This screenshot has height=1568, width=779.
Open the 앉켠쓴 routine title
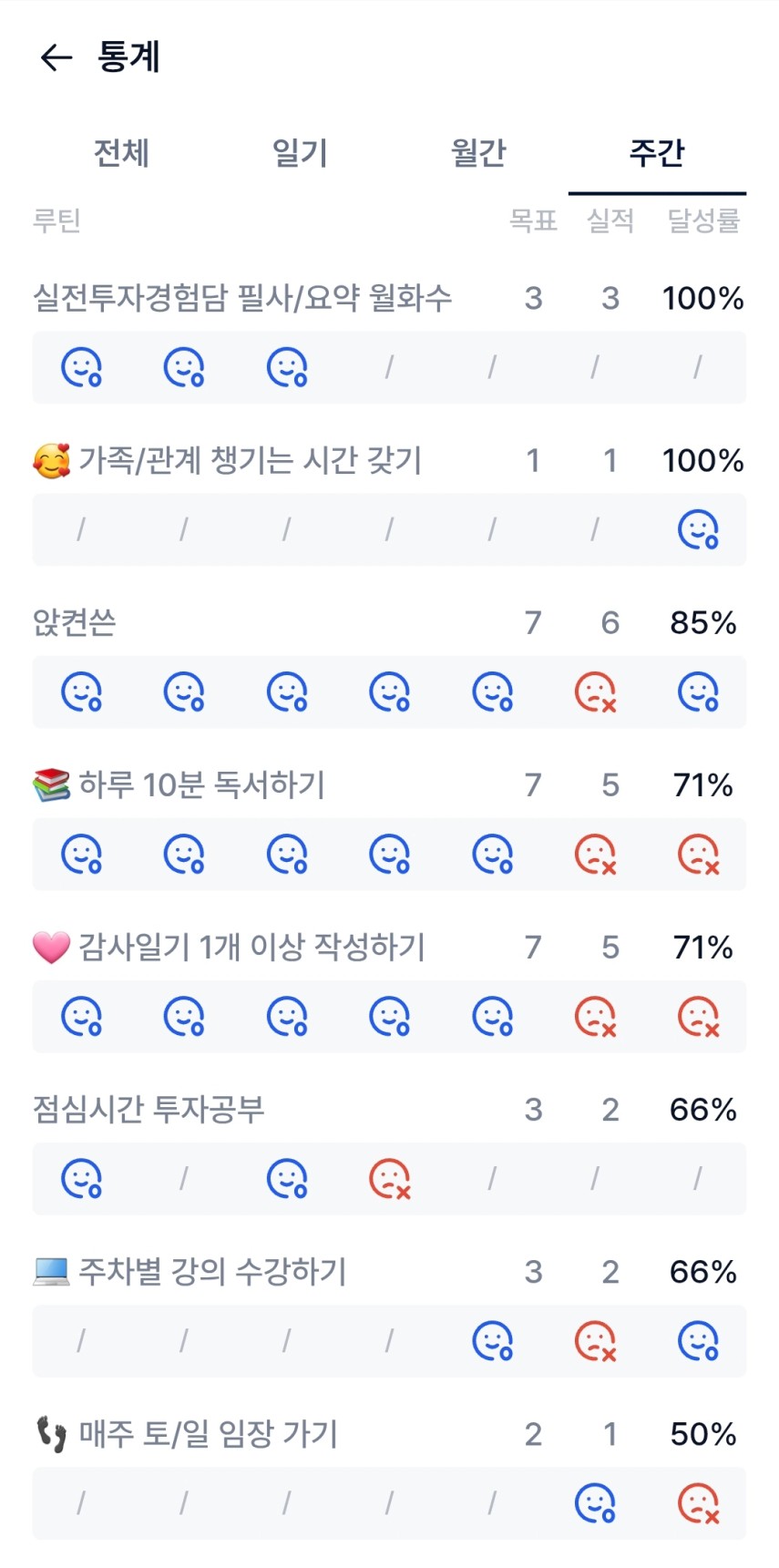point(75,622)
